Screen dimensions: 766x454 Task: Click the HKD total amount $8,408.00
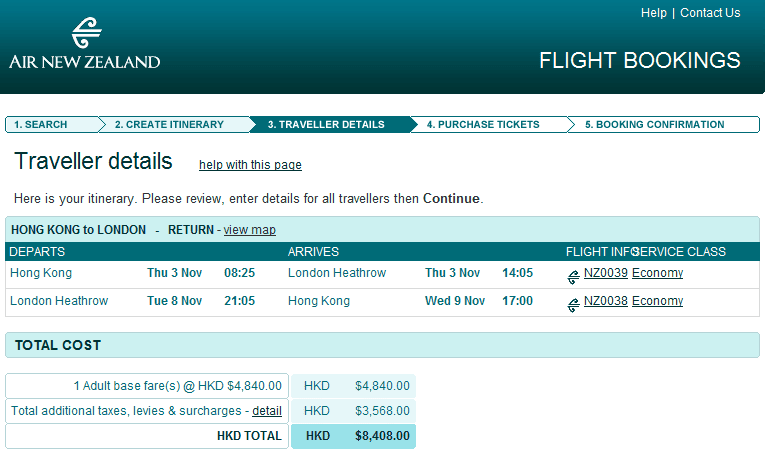click(382, 436)
